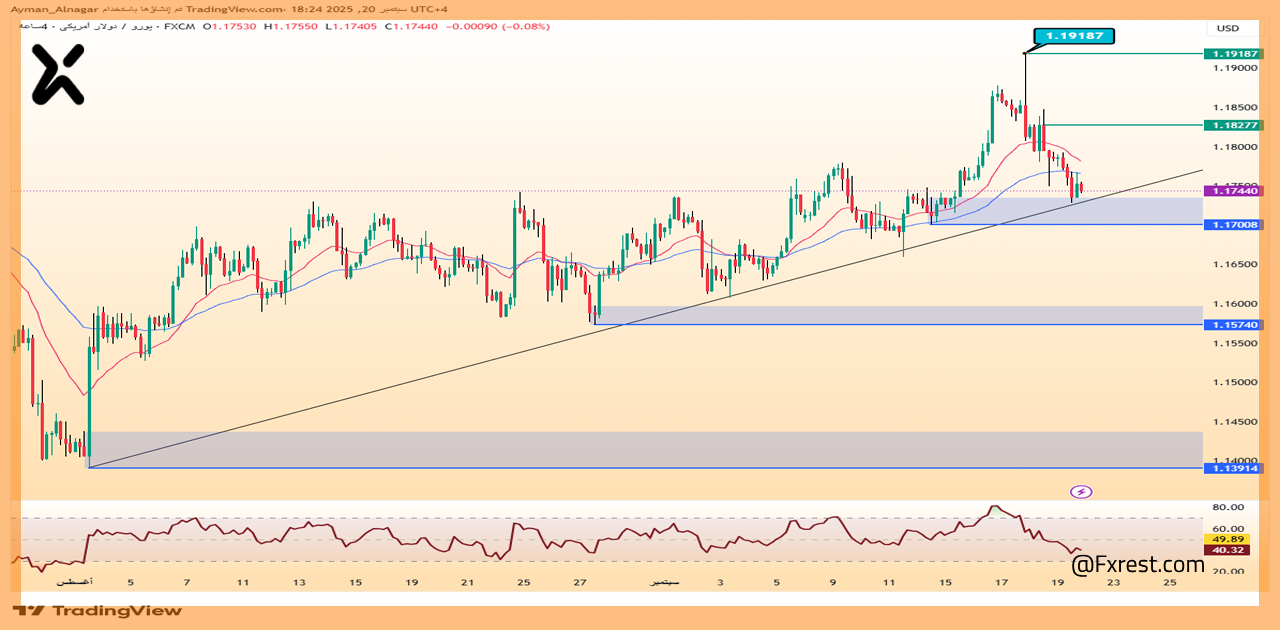The image size is (1280, 630).
Task: Open the USD currency selector
Action: pos(1227,28)
